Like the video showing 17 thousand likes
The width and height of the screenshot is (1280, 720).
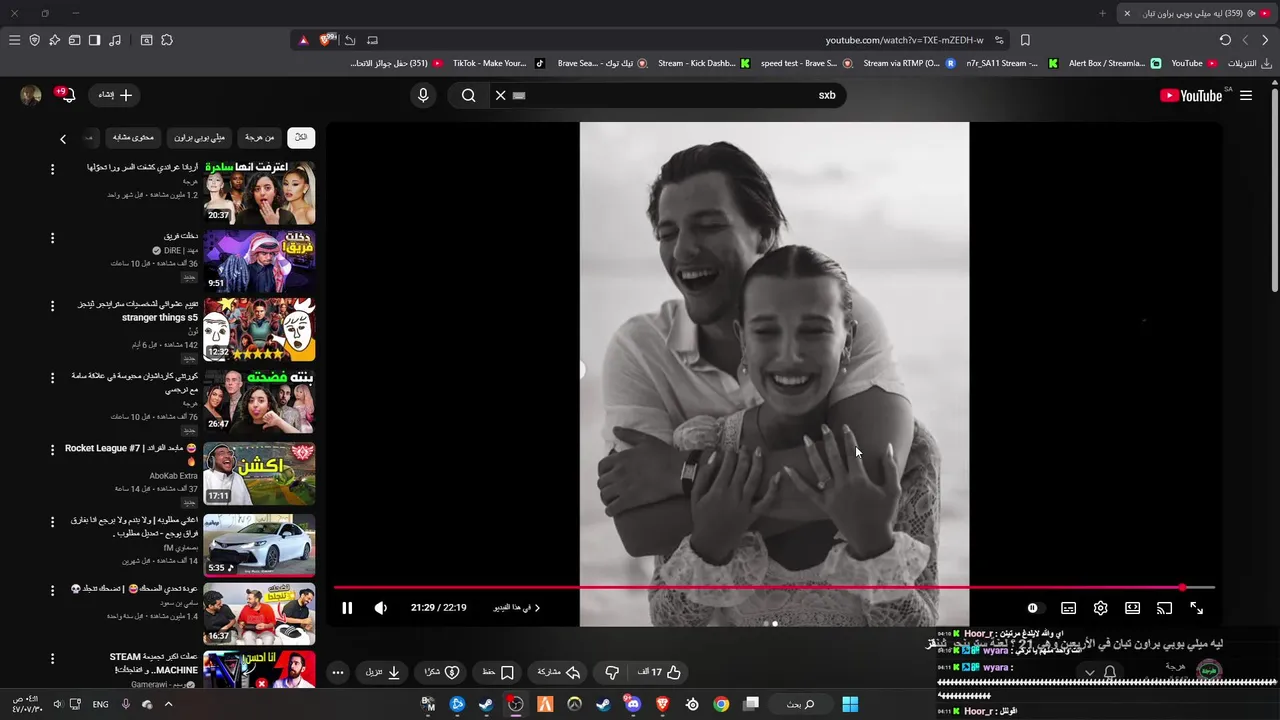click(x=659, y=672)
